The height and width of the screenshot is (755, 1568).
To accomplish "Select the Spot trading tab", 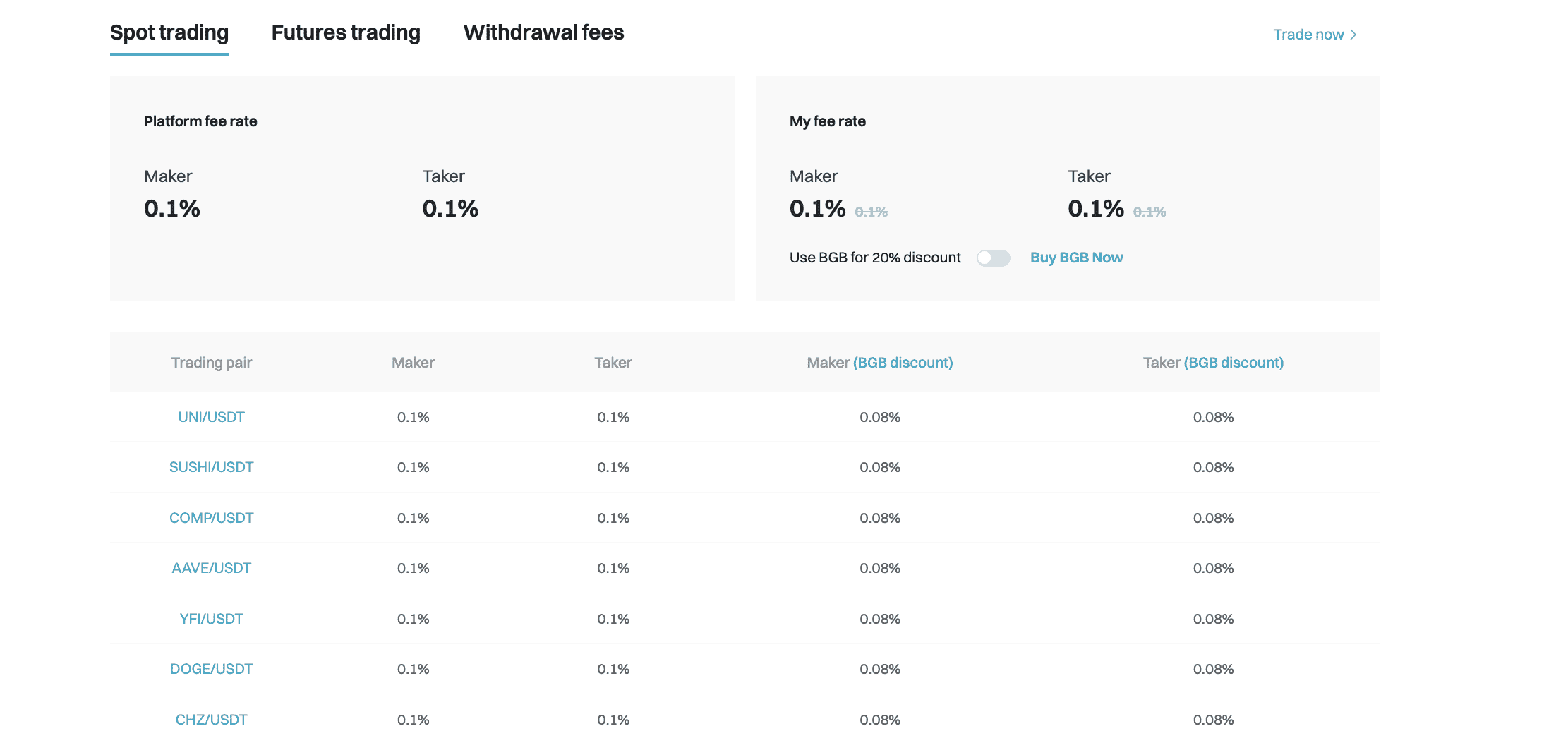I will pyautogui.click(x=169, y=32).
